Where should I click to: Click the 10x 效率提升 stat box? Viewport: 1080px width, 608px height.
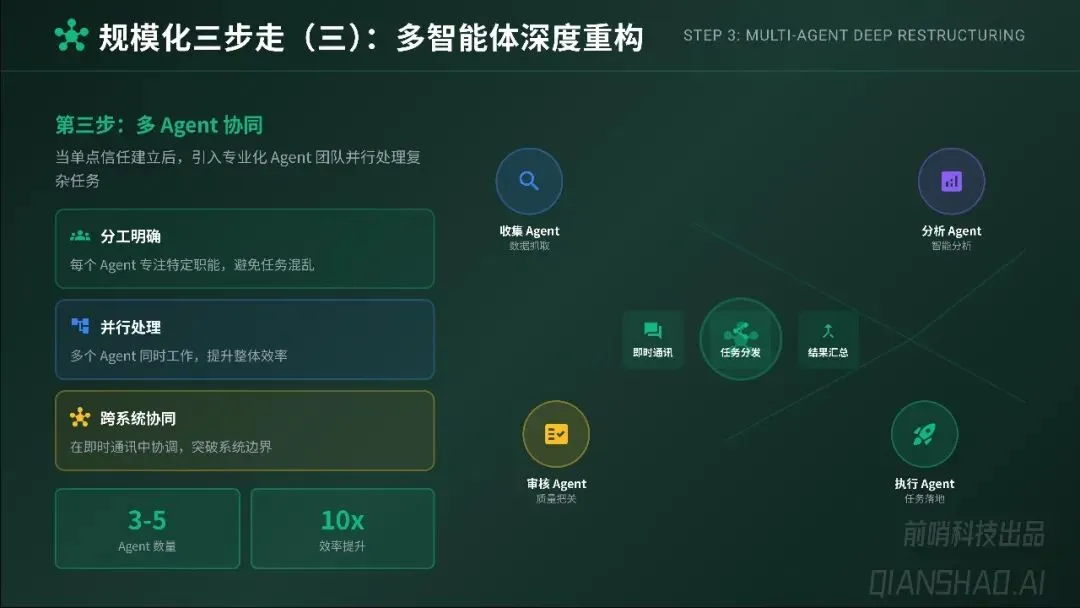tap(342, 528)
